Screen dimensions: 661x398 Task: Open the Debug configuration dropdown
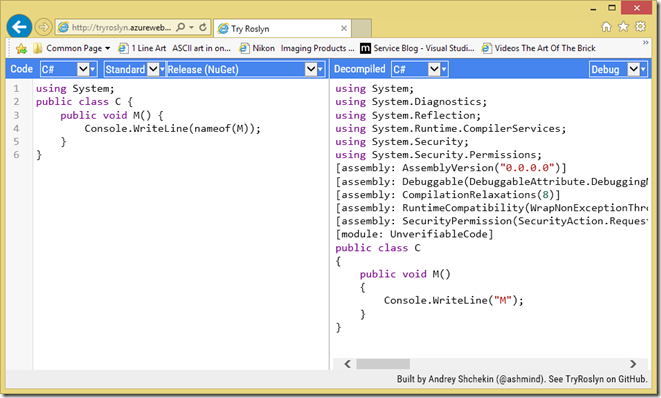[618, 69]
